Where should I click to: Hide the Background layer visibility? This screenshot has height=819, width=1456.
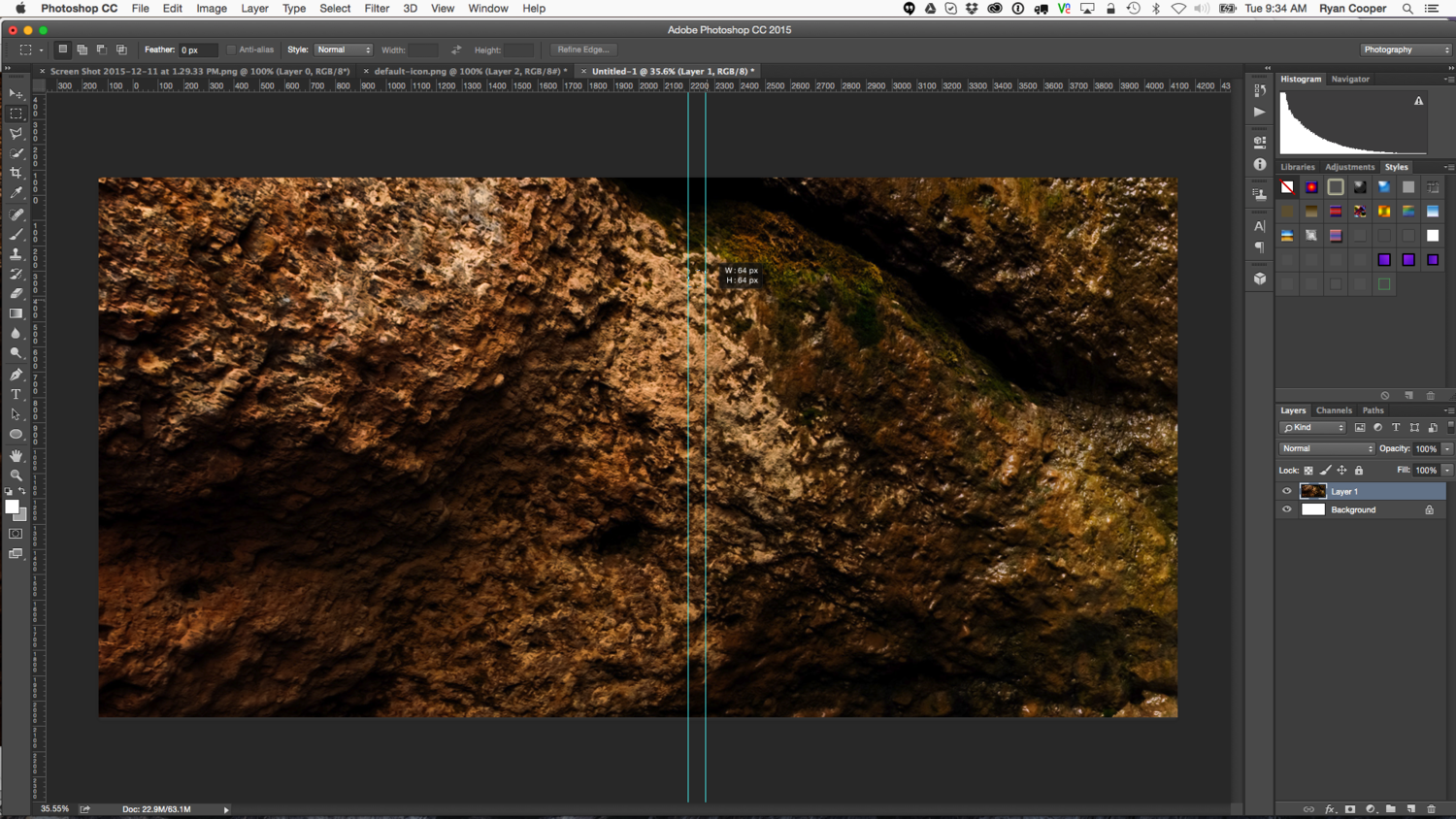coord(1287,509)
